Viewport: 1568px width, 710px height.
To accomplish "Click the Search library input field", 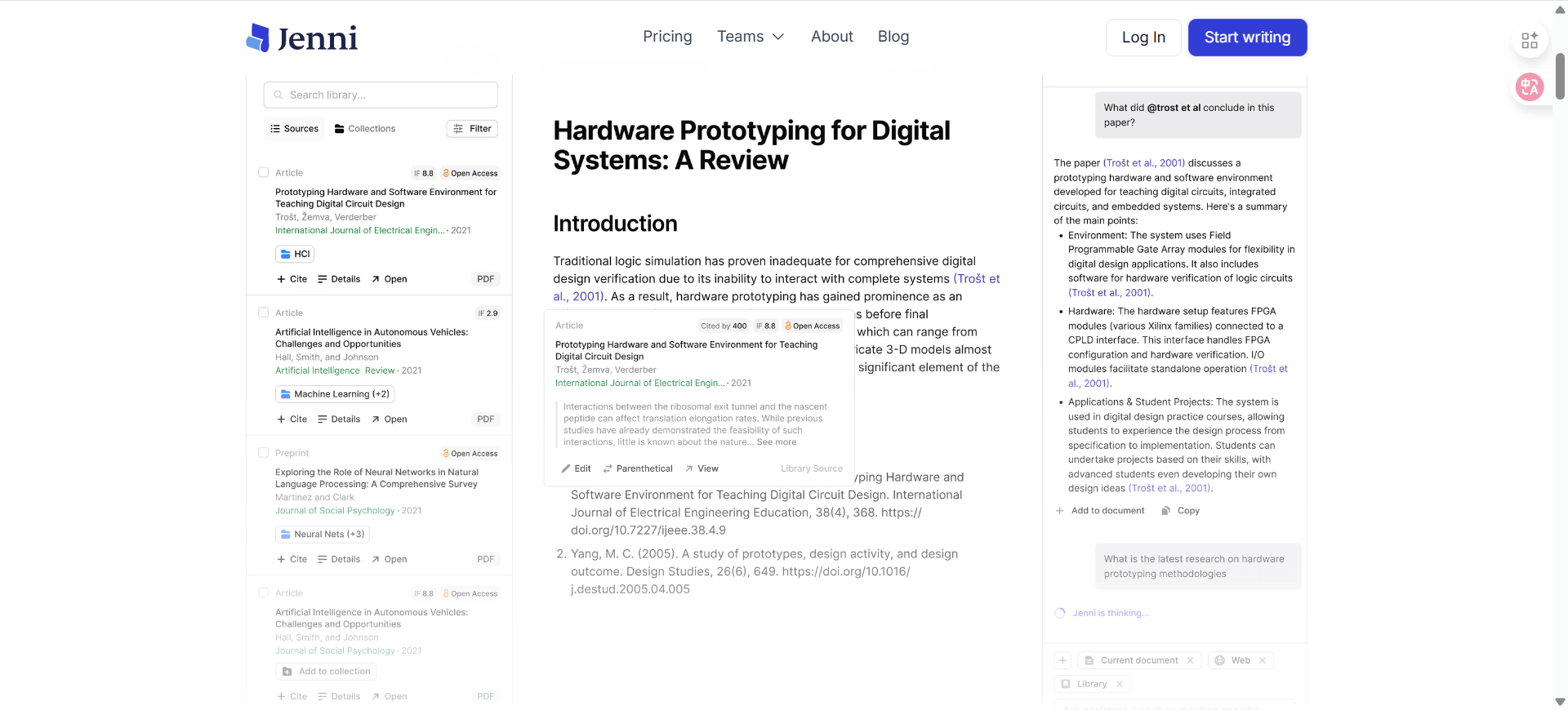I will tap(381, 95).
